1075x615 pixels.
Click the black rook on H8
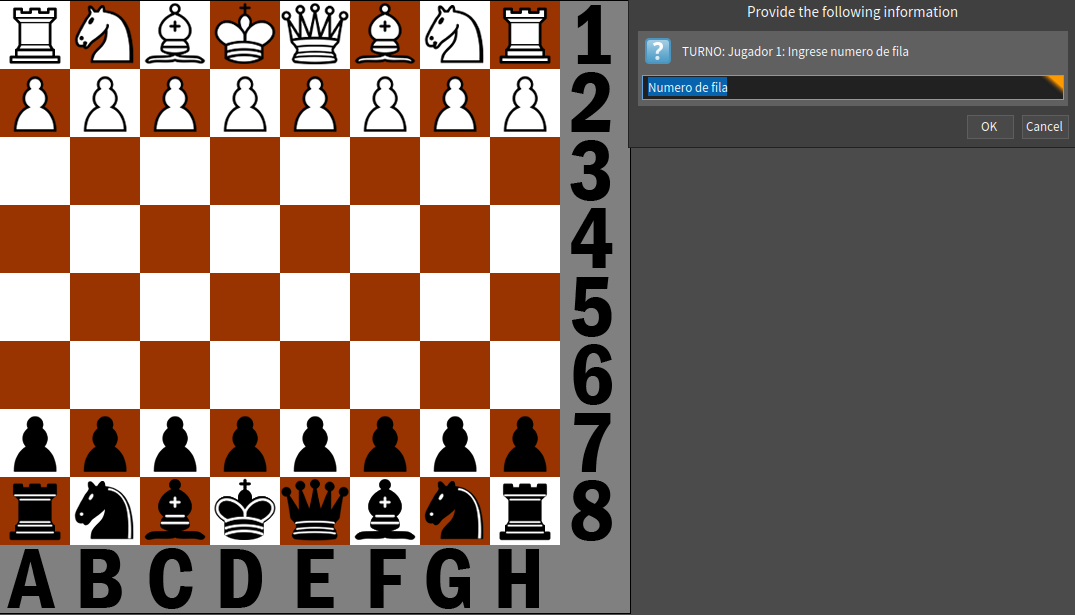pos(525,510)
